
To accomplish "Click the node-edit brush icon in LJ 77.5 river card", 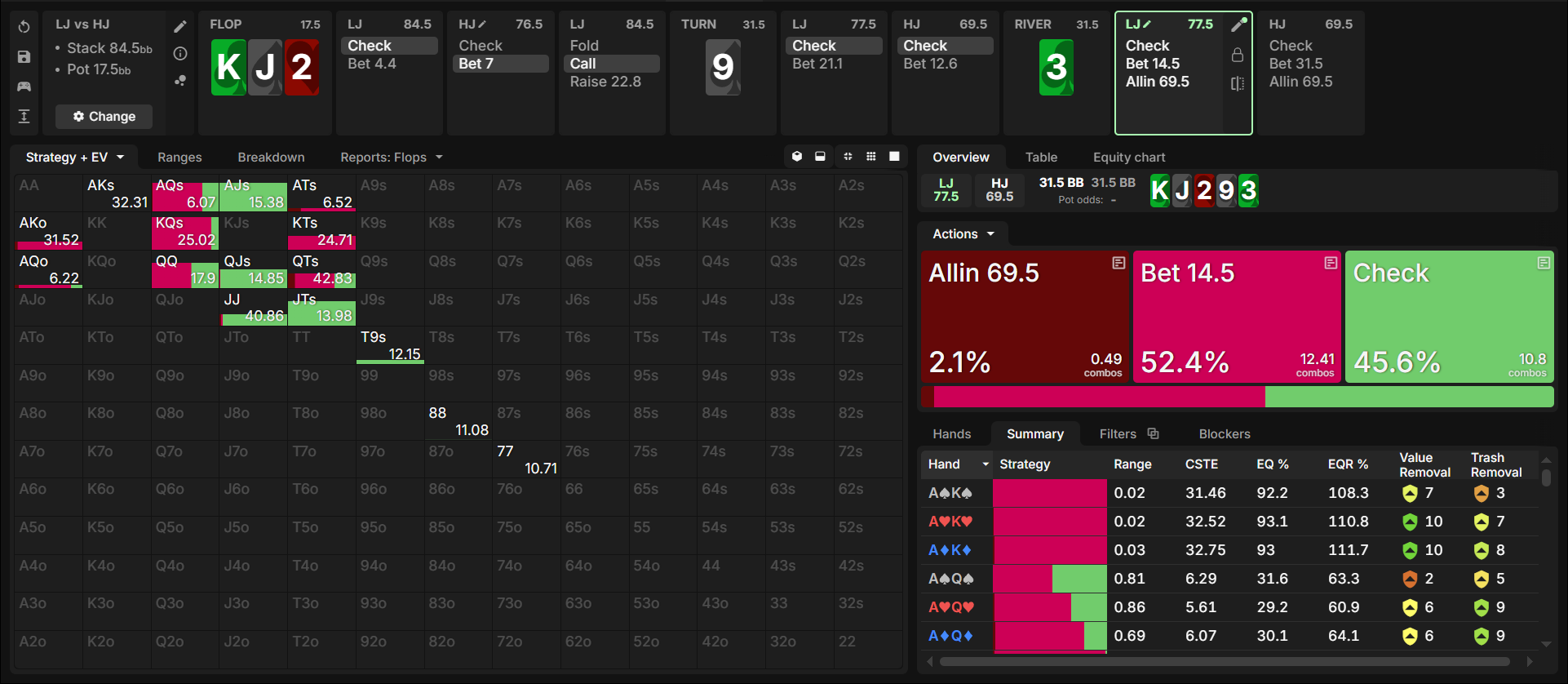I will pyautogui.click(x=1238, y=24).
